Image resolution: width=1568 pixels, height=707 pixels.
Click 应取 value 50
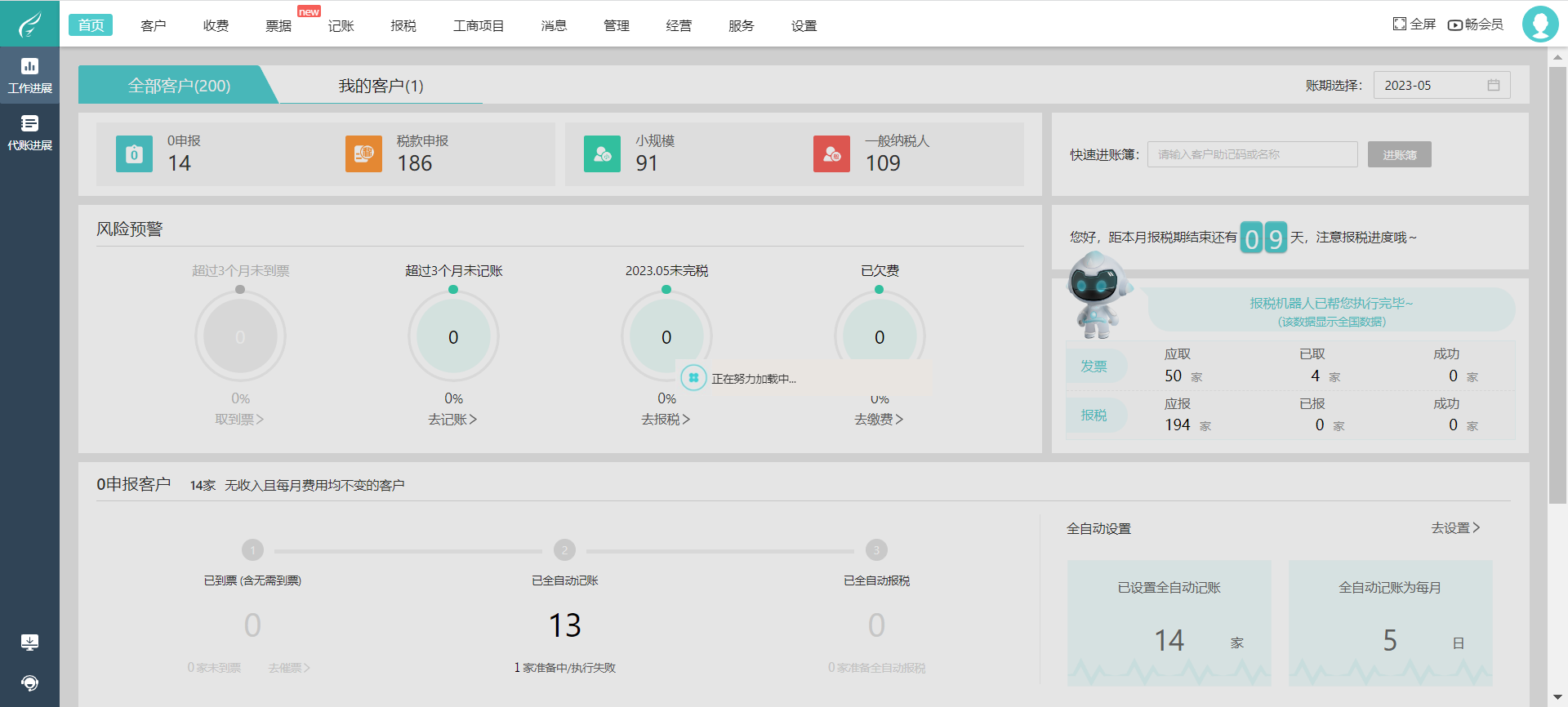[1173, 376]
